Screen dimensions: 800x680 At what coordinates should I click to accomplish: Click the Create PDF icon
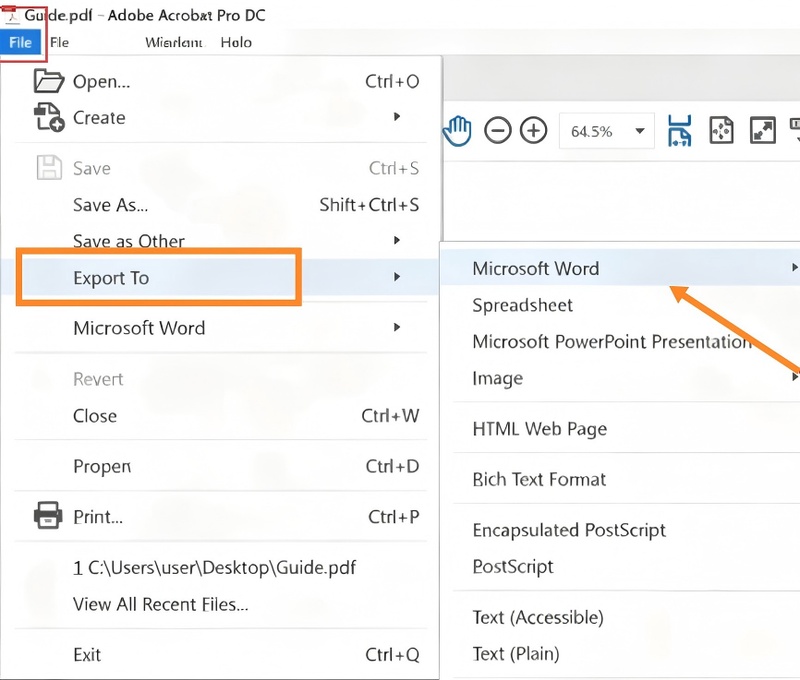click(x=49, y=117)
